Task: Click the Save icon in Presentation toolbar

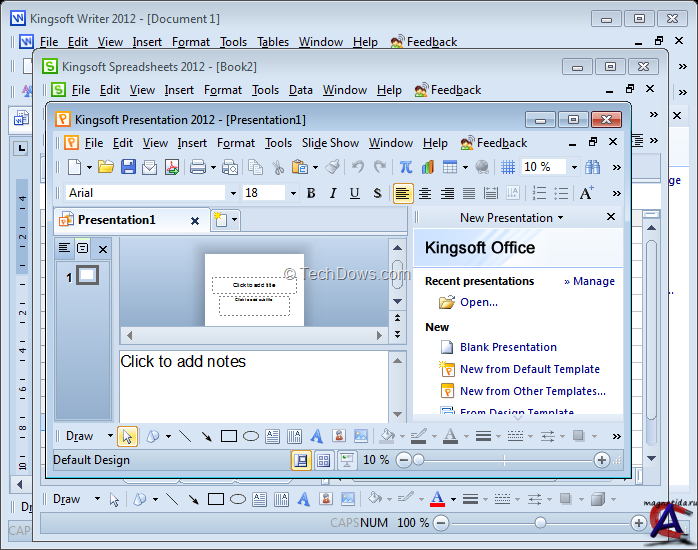Action: coord(128,167)
